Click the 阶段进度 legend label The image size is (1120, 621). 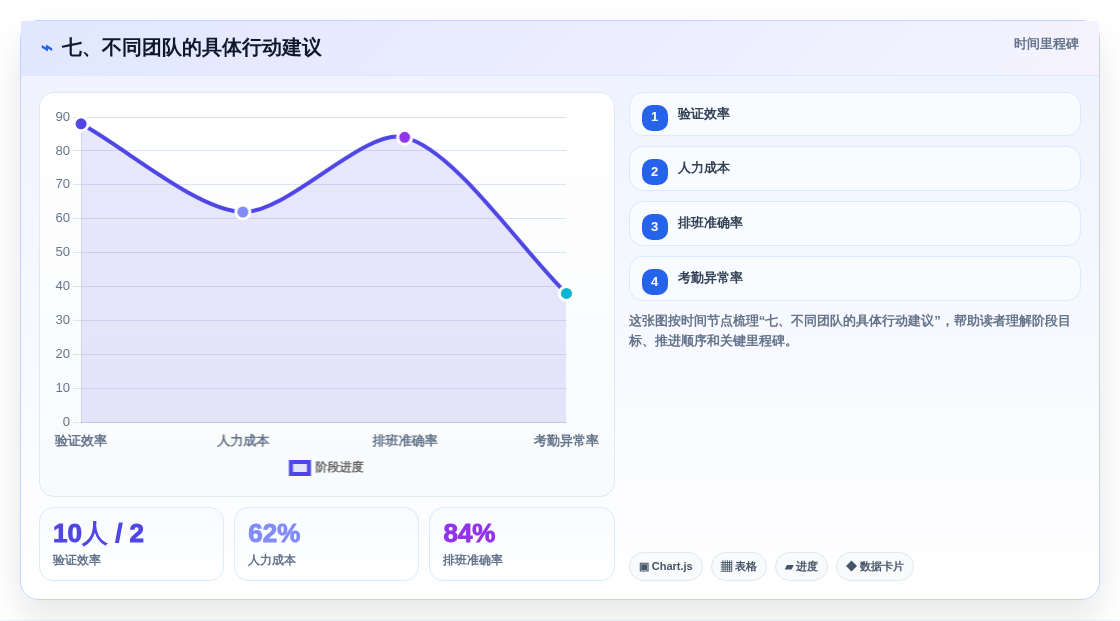pos(339,467)
